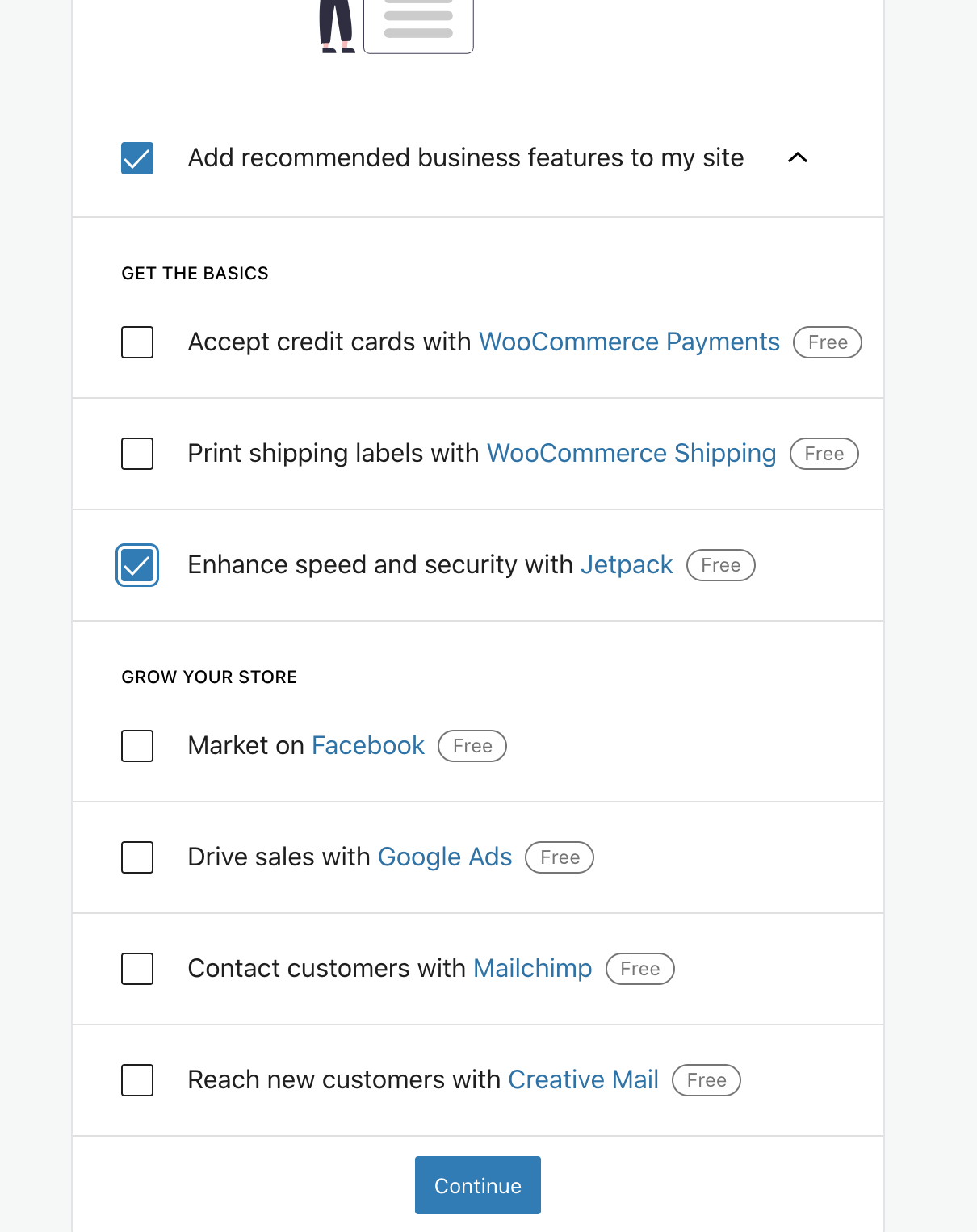
Task: Check the WooCommerce Shipping labels checkbox
Action: tap(137, 454)
